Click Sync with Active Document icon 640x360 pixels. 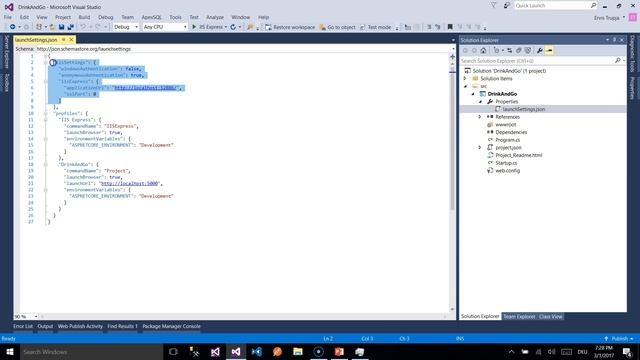tap(509, 51)
